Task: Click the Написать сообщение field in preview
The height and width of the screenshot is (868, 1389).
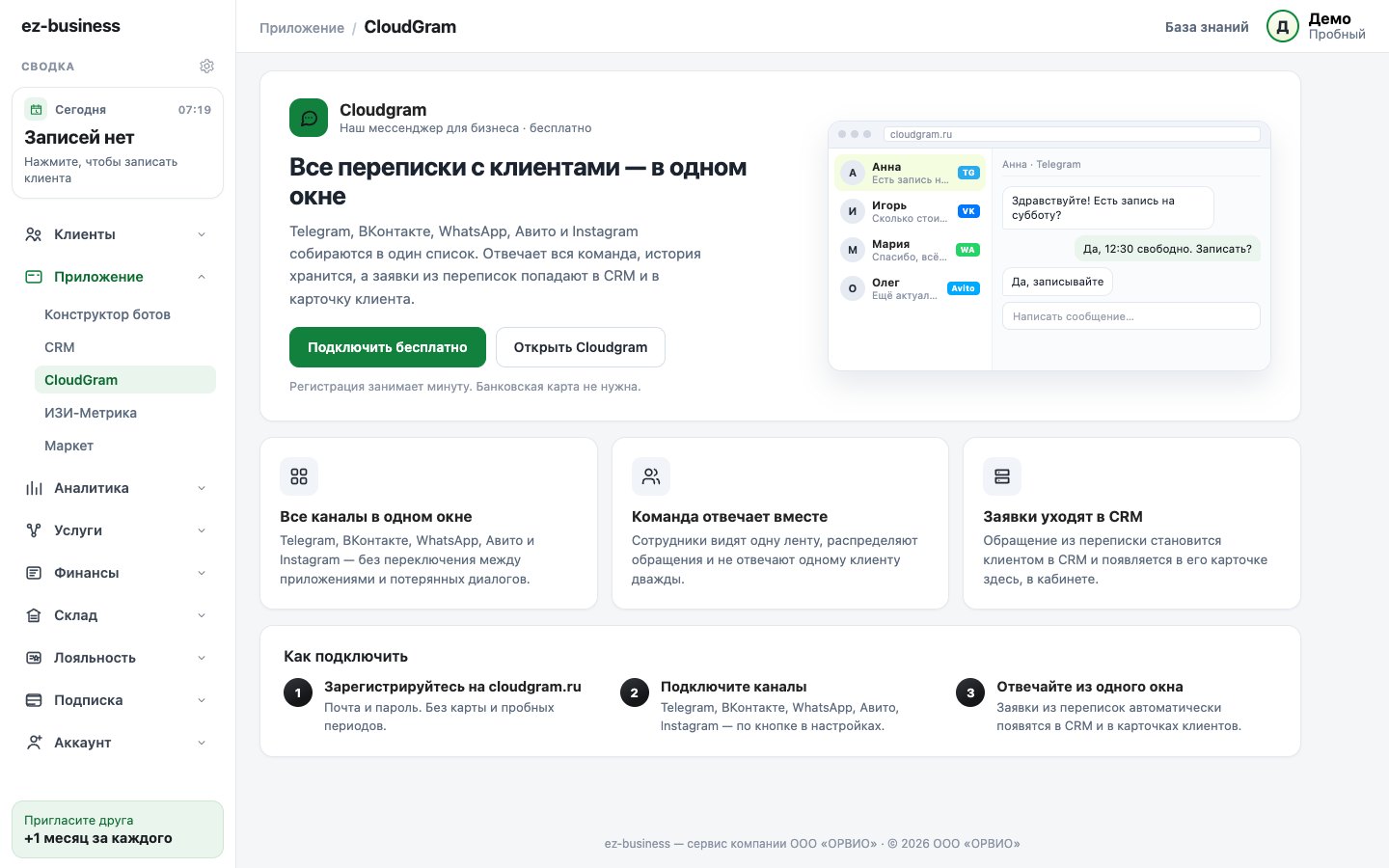Action: tap(1131, 316)
